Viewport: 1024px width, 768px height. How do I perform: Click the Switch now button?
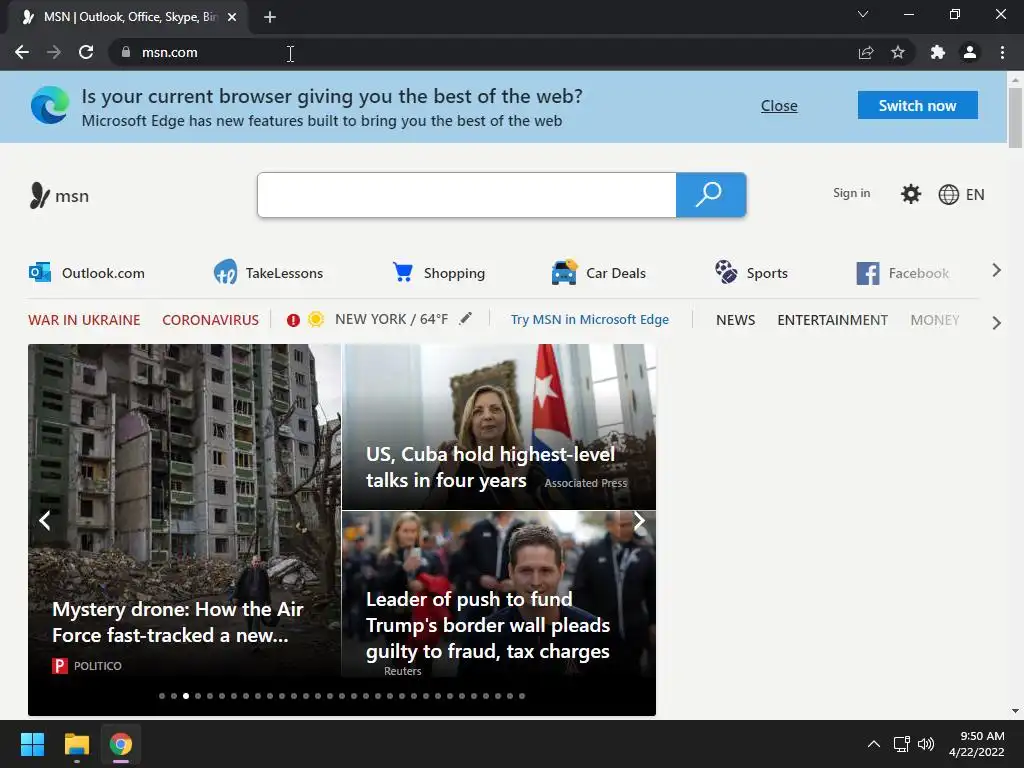tap(918, 105)
